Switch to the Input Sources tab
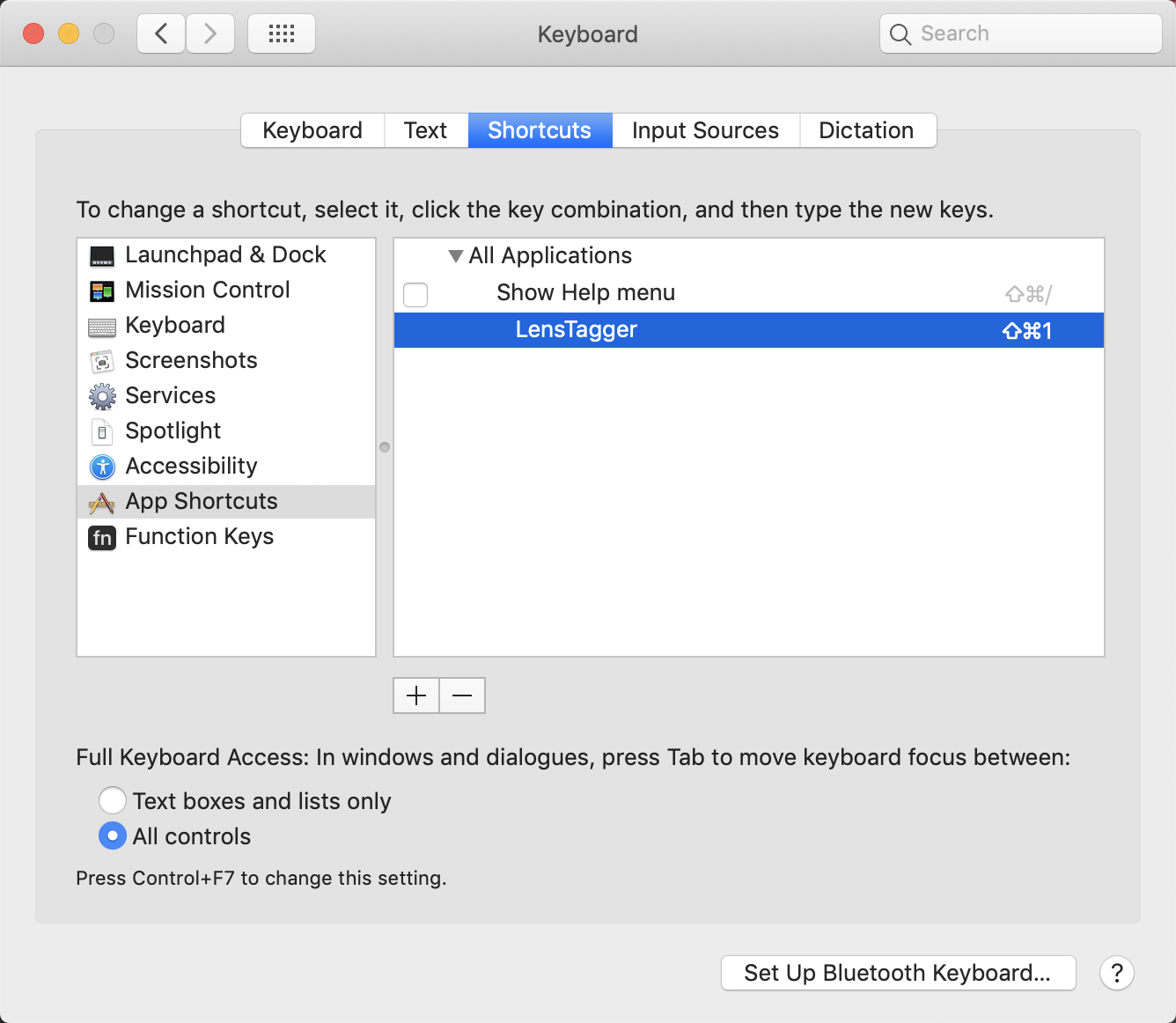Screen dimensions: 1176x1023 point(706,130)
